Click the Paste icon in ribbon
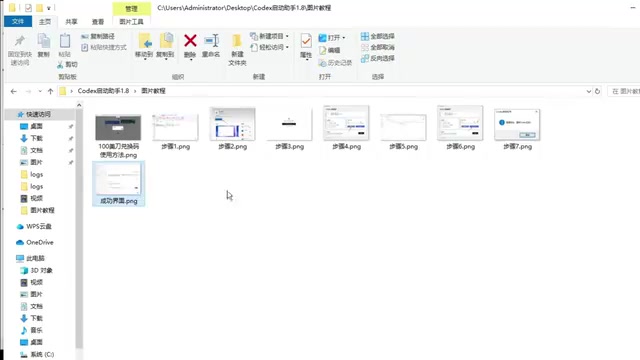640x360 pixels. (x=64, y=41)
